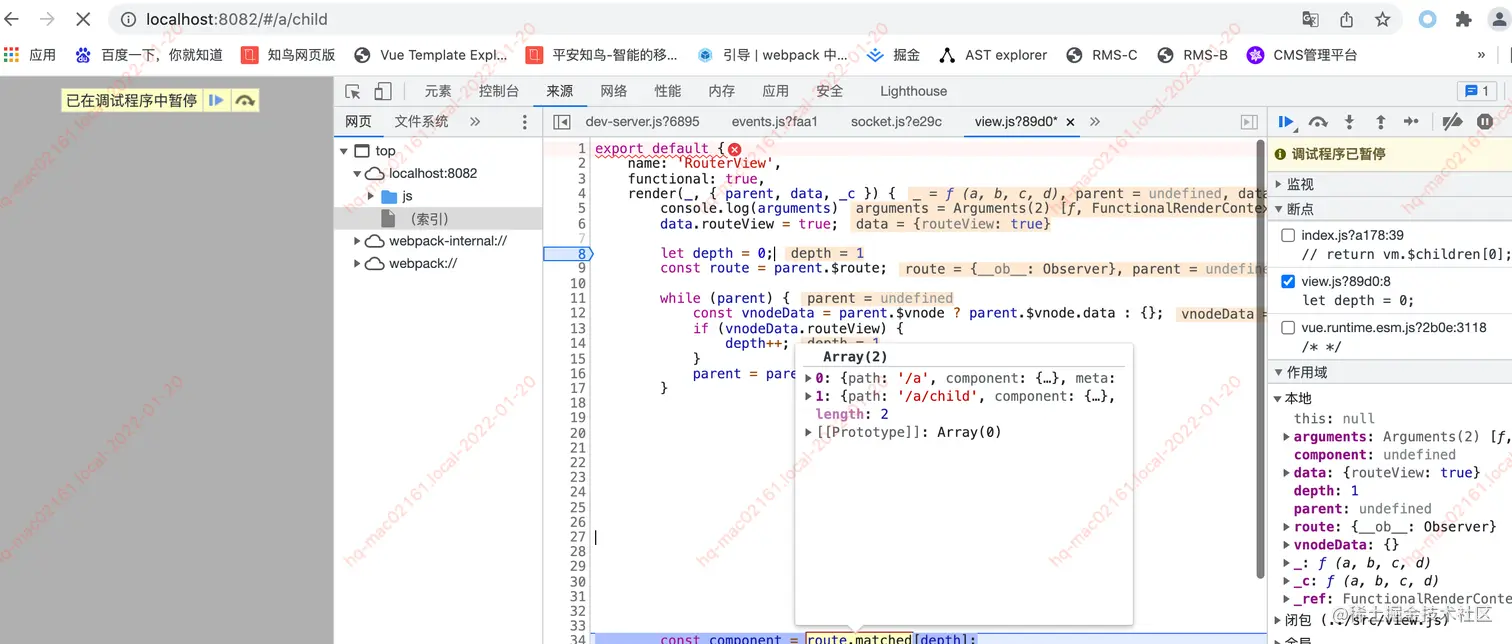Image resolution: width=1512 pixels, height=644 pixels.
Task: Open the Vue Template Explorer bookmark
Action: [431, 55]
